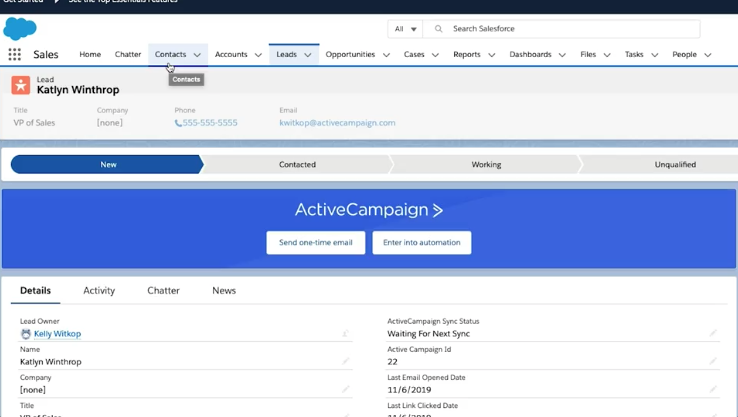Open the Reports navigation tab
Image resolution: width=738 pixels, height=417 pixels.
click(x=467, y=55)
